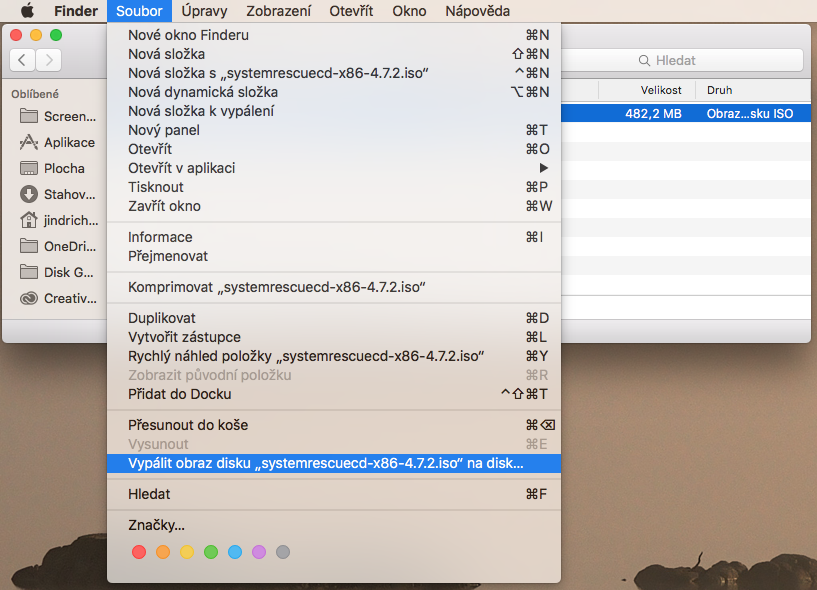This screenshot has height=590, width=817.
Task: Open the Zobrazení menu in menu bar
Action: [x=278, y=11]
